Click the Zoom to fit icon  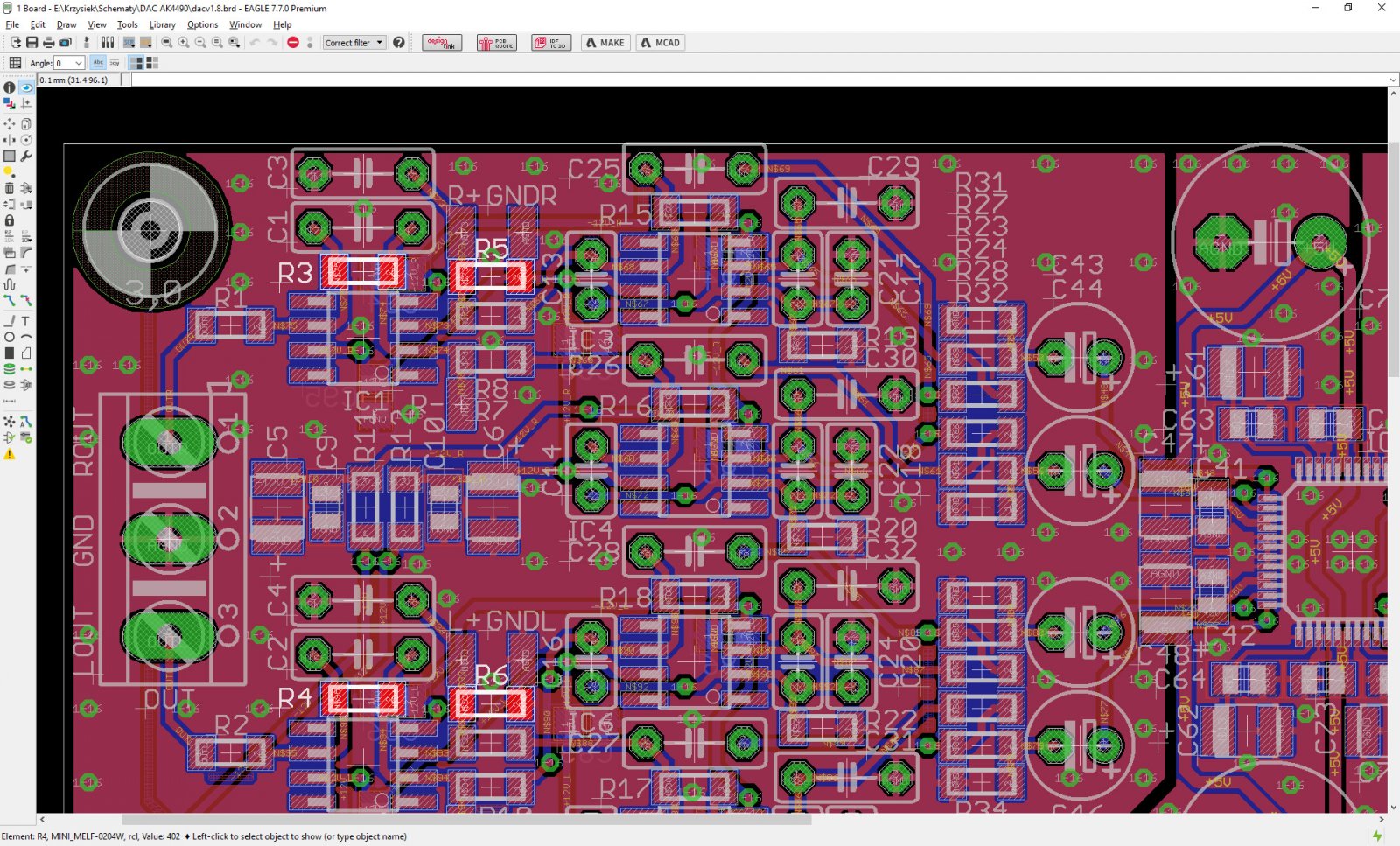pos(166,42)
